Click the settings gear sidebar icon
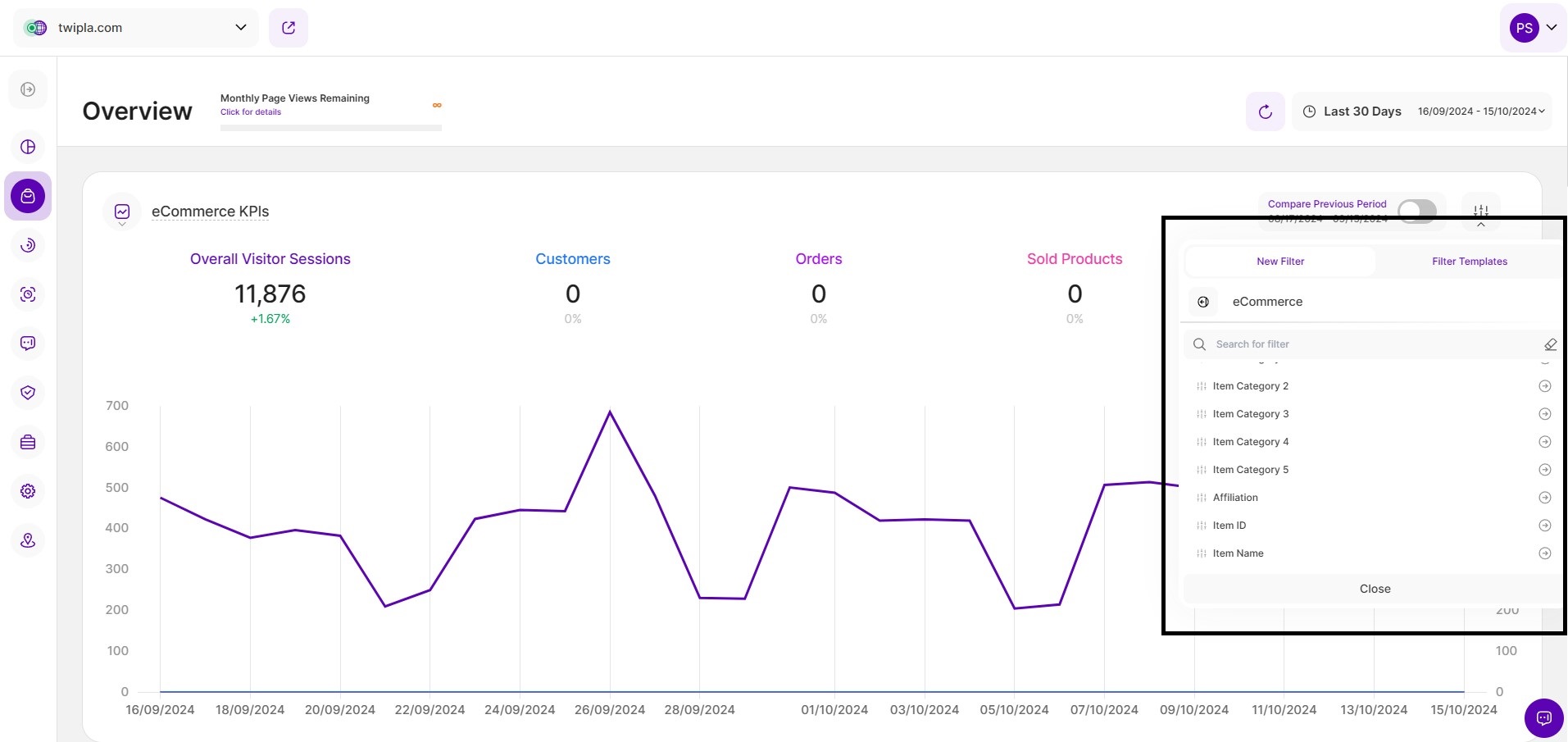 point(28,491)
